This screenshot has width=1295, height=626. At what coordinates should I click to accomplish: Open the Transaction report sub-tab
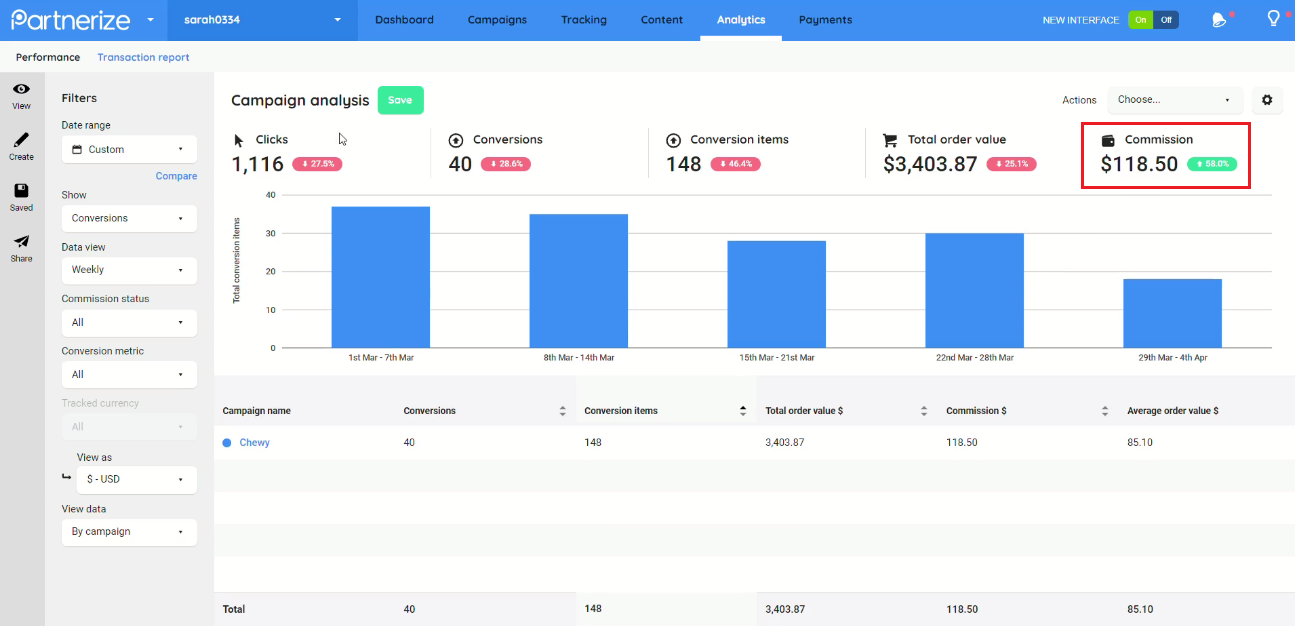143,57
